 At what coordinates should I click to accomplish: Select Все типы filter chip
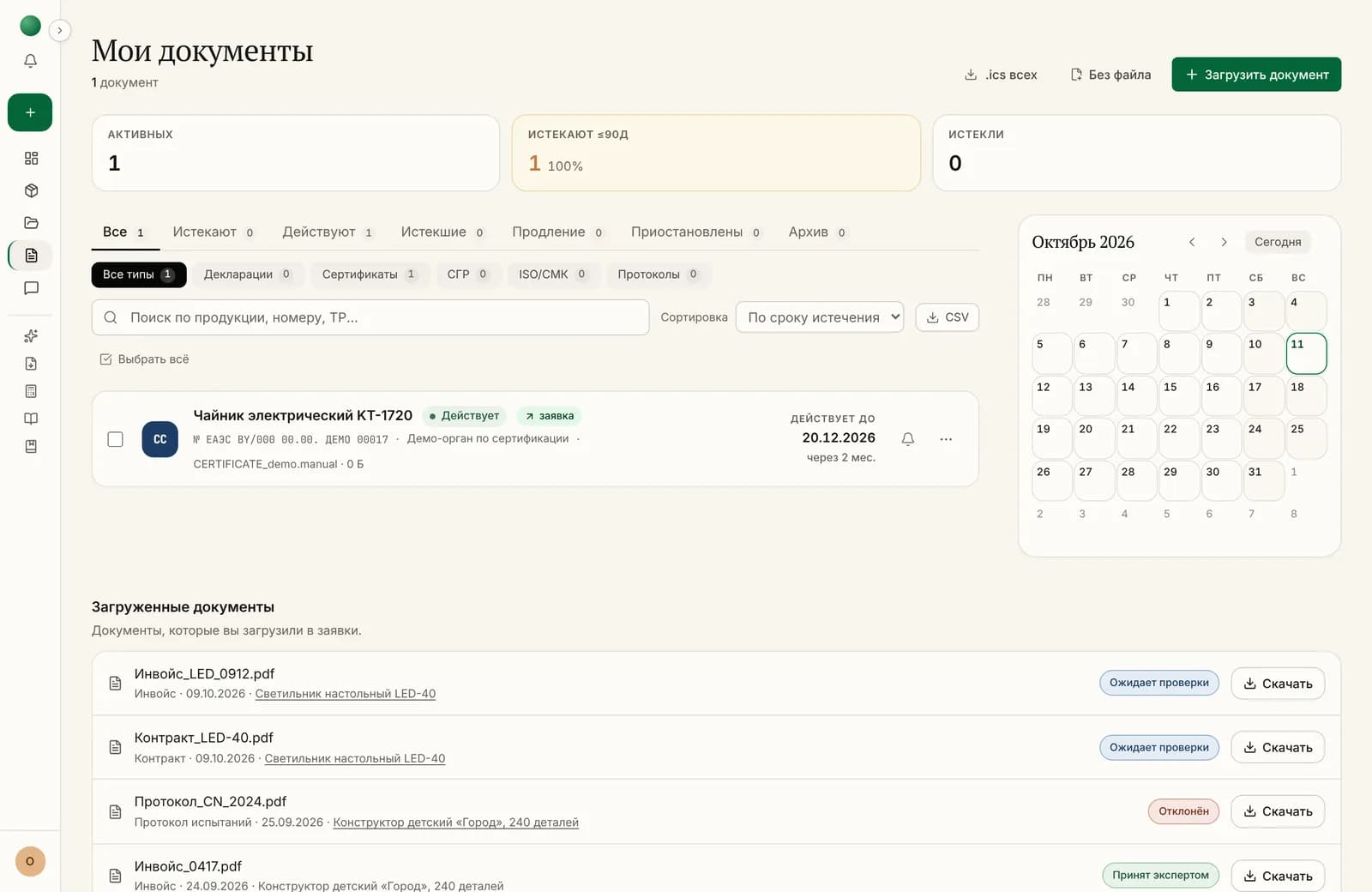coord(139,274)
